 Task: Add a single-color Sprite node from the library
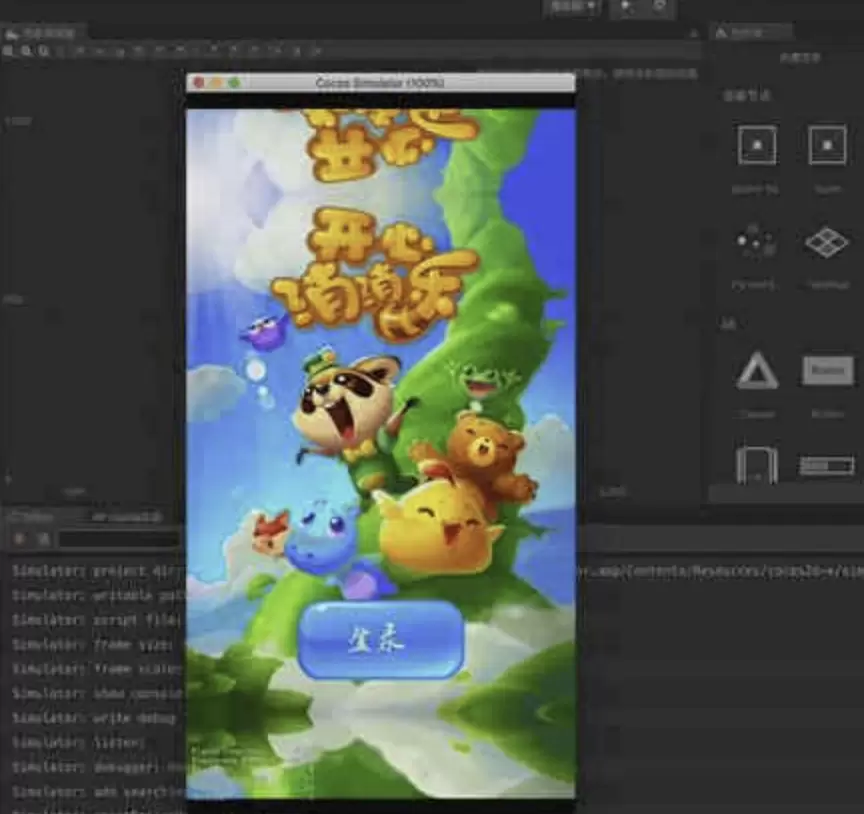coord(757,145)
